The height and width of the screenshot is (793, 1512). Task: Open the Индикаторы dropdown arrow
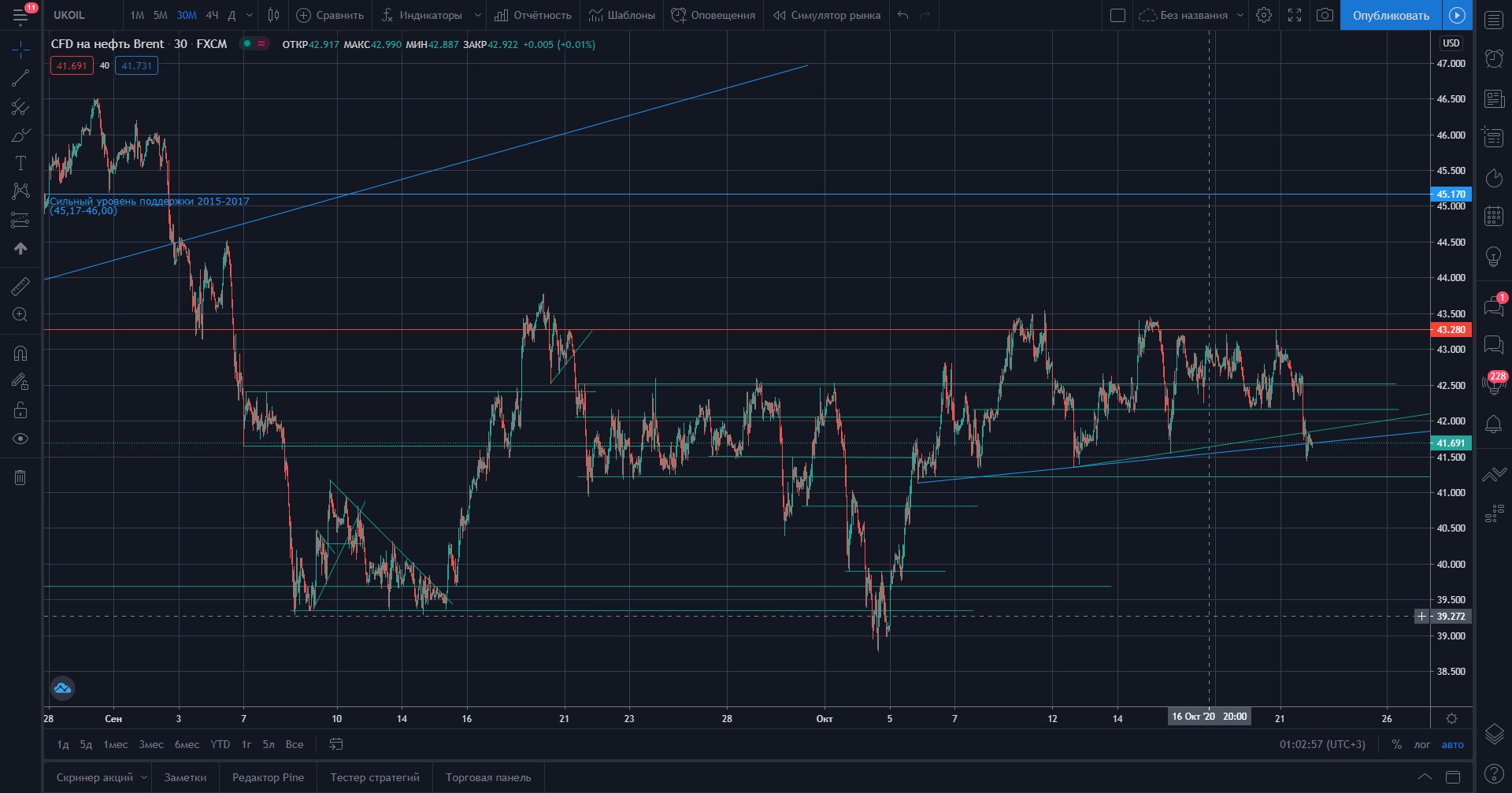tap(477, 15)
